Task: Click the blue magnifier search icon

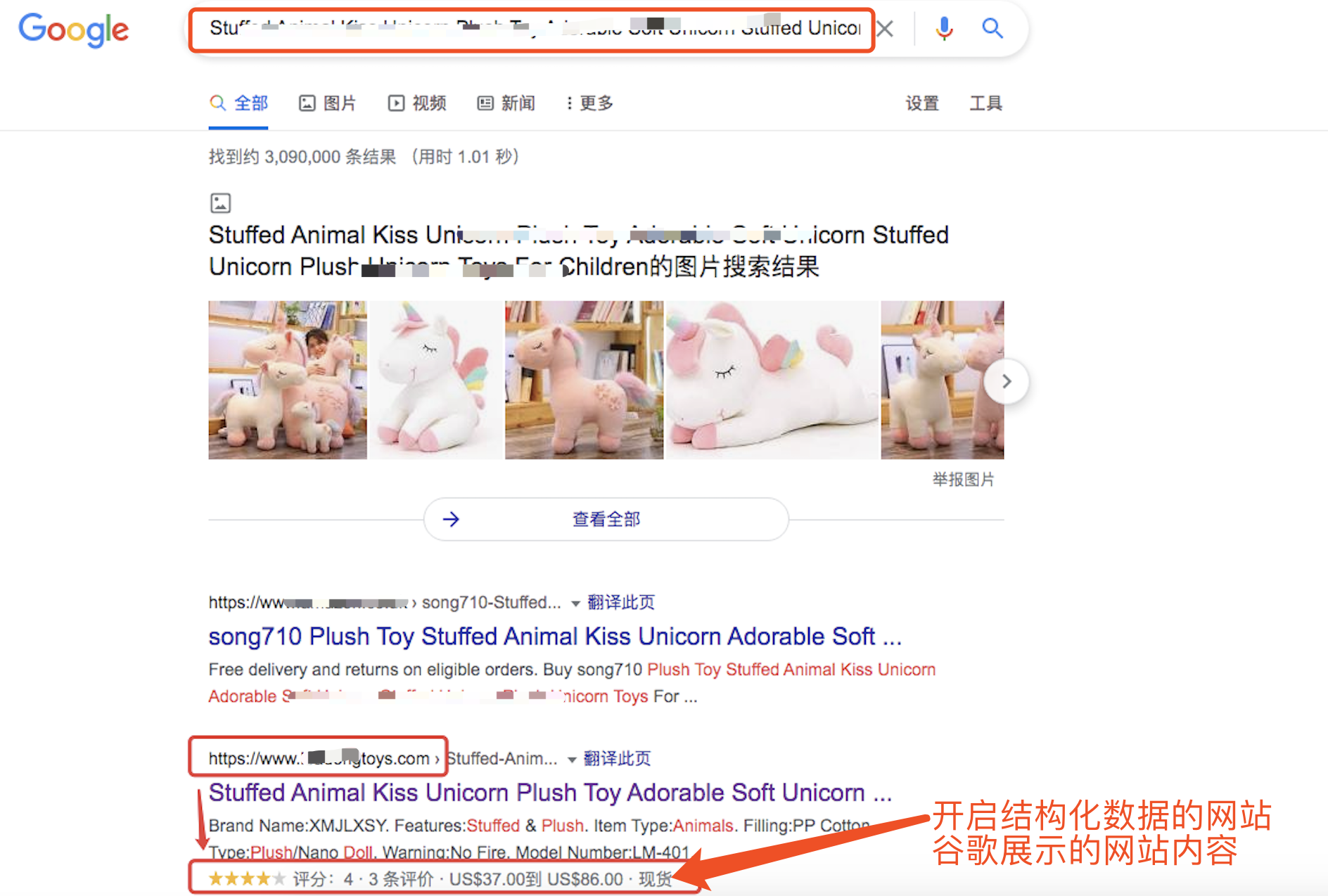Action: pos(992,28)
